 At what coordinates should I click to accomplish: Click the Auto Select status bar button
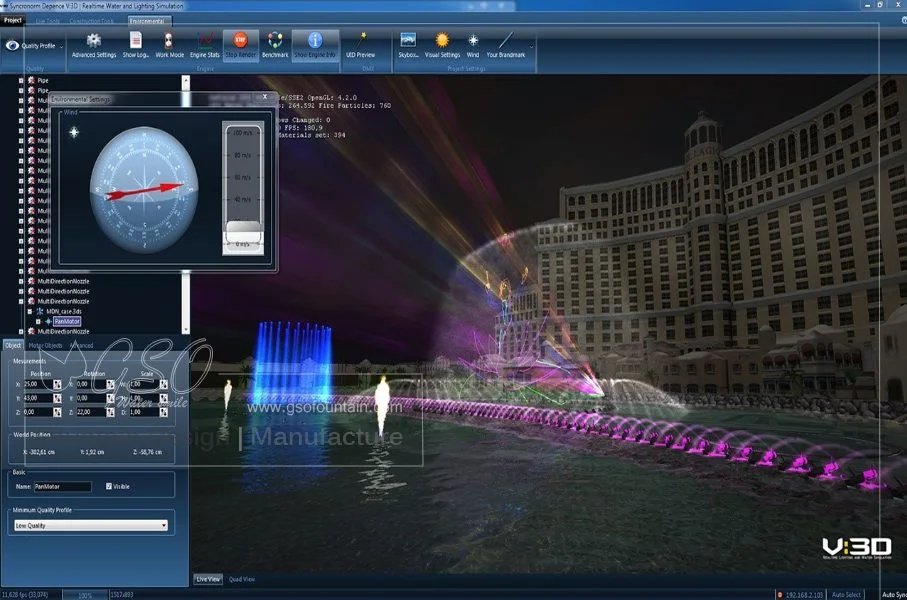[846, 595]
